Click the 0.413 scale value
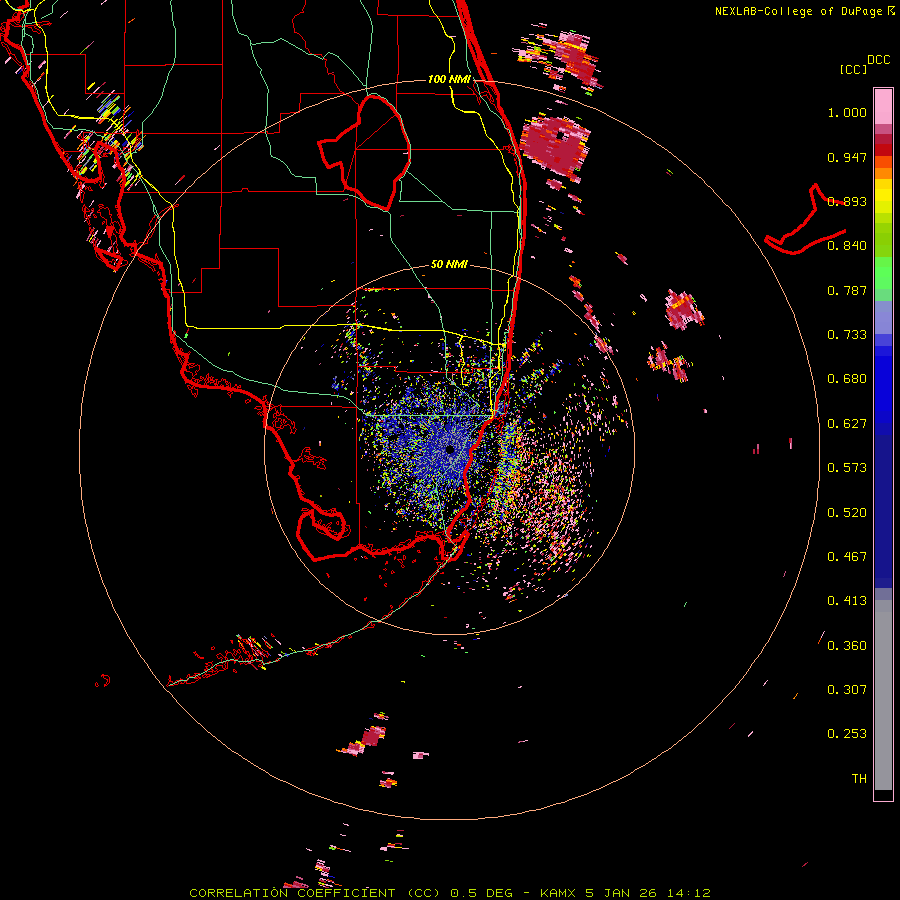 [x=847, y=601]
